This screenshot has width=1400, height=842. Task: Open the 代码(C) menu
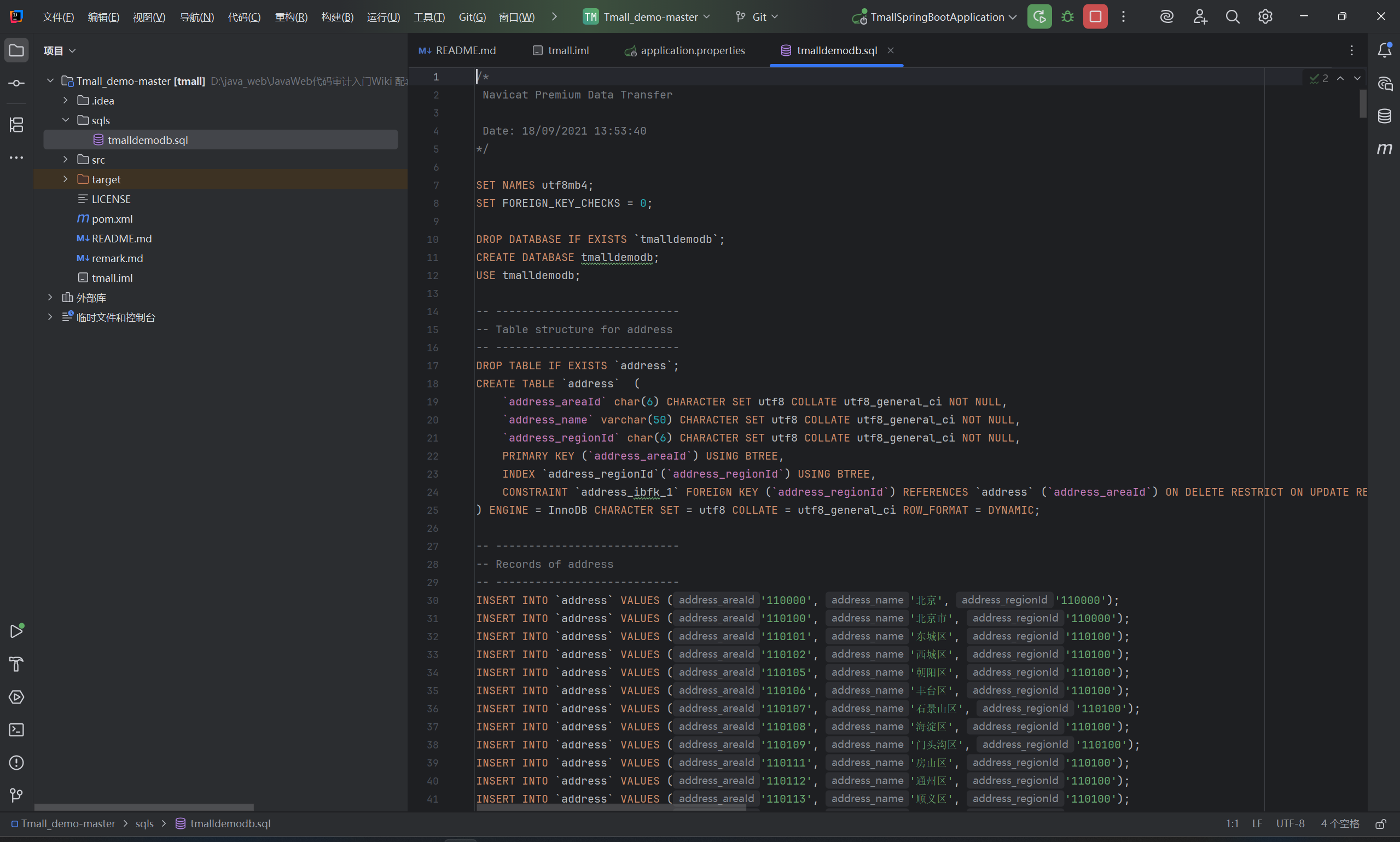point(244,17)
